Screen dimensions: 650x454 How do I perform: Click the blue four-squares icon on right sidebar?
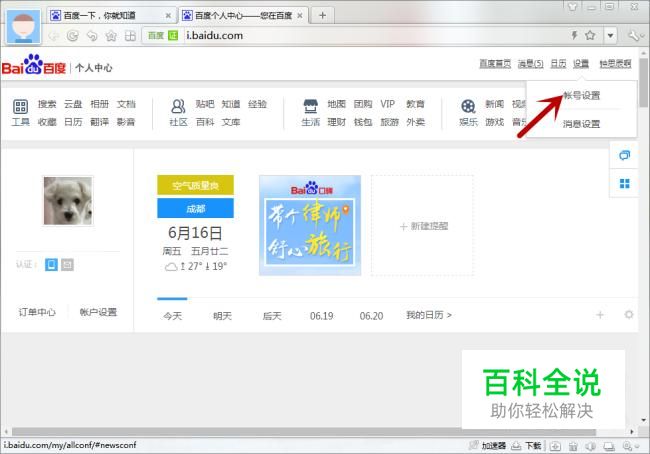(624, 183)
